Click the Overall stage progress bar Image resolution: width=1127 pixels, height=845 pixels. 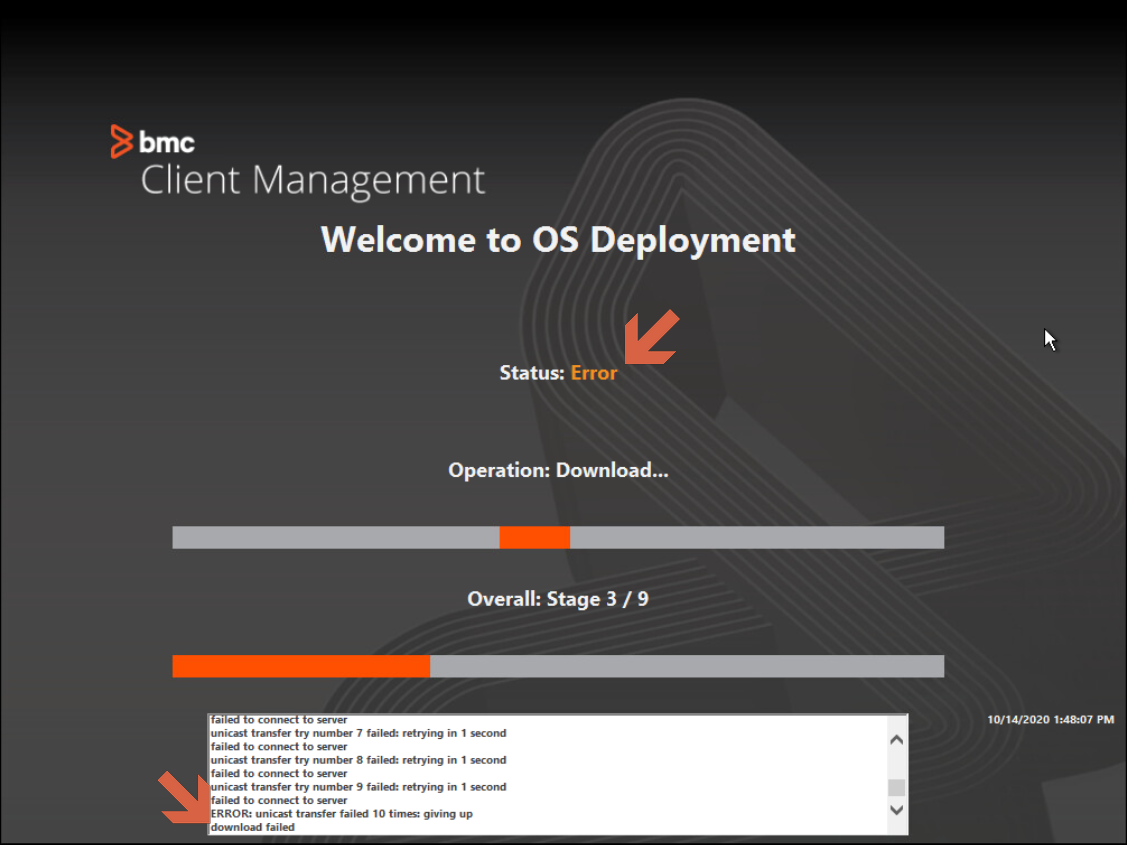(x=558, y=666)
